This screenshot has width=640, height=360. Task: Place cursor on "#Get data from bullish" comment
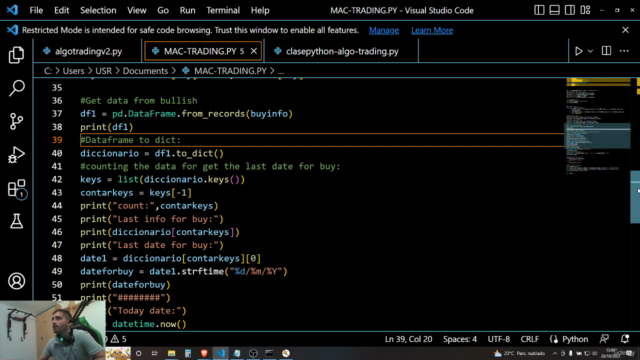(x=139, y=101)
